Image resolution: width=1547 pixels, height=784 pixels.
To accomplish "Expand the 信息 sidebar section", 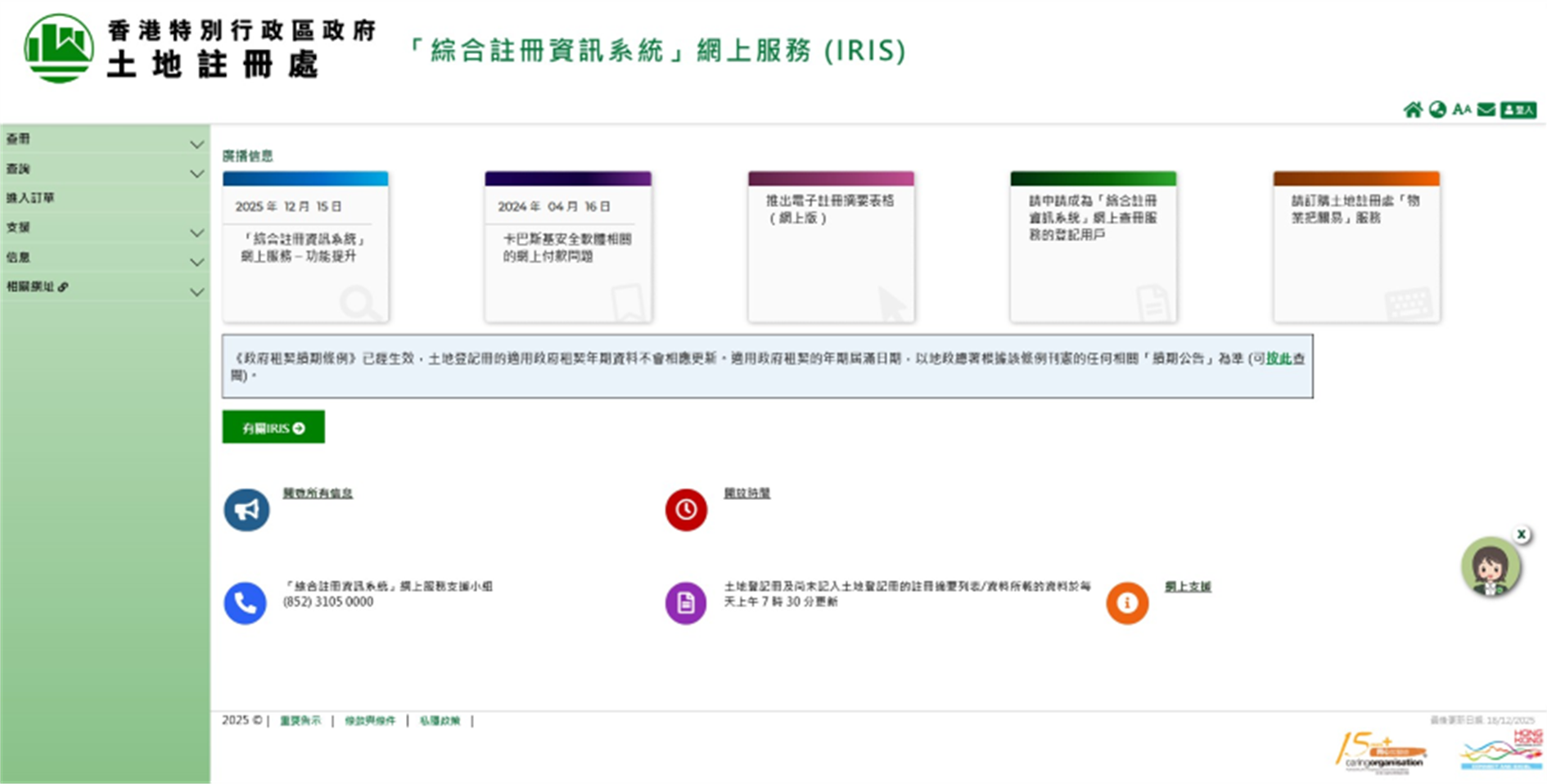I will 102,259.
